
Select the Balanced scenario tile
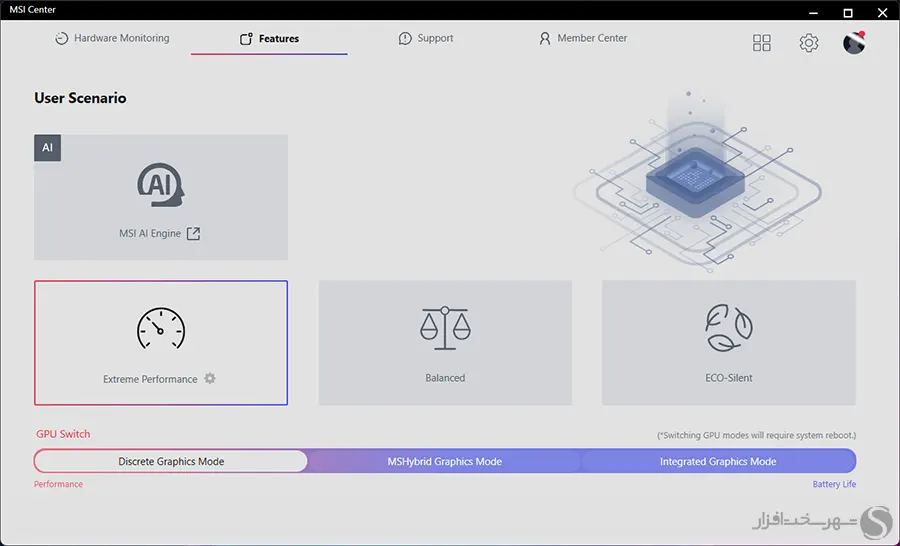coord(445,343)
